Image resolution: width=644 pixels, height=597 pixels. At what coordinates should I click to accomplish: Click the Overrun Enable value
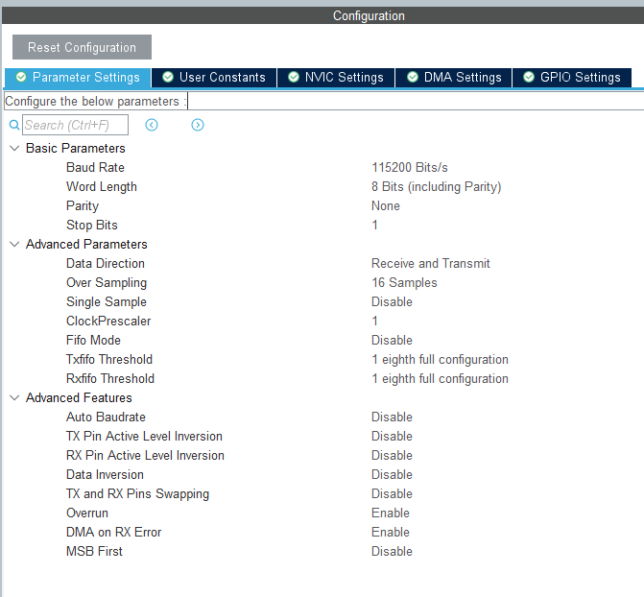pyautogui.click(x=390, y=513)
